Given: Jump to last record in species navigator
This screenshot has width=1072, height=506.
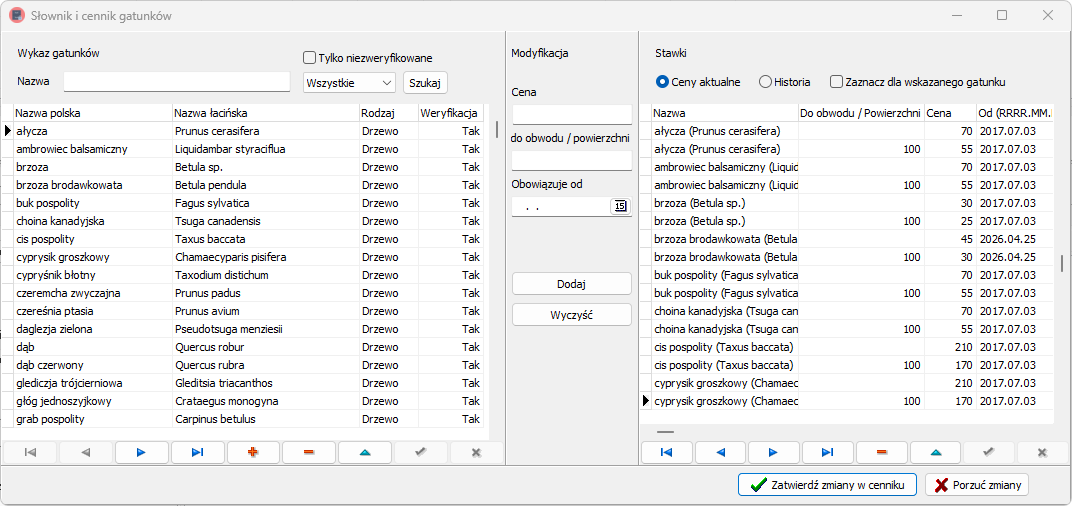Looking at the screenshot, I should click(198, 452).
